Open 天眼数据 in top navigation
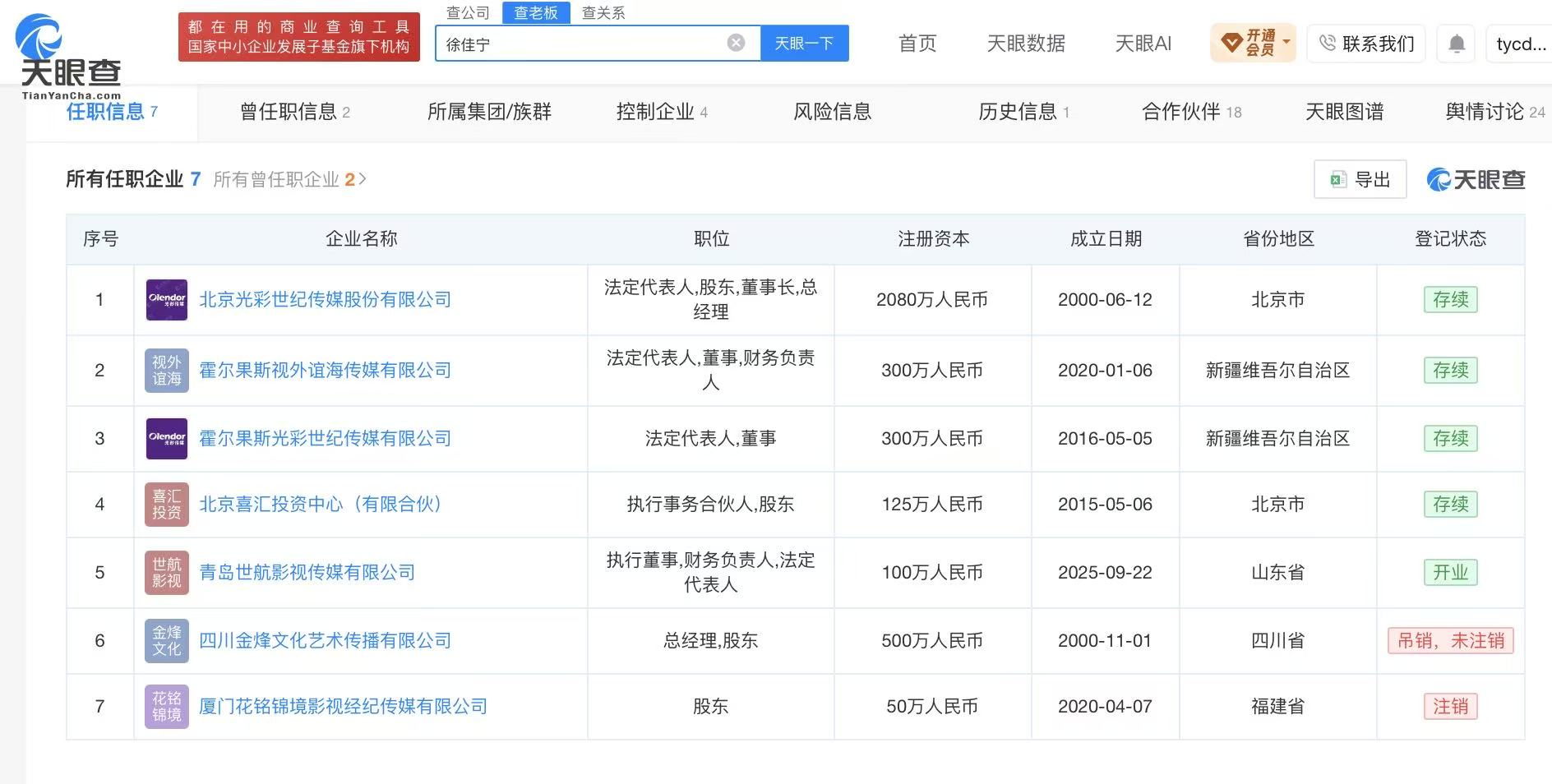The image size is (1552, 784). (x=1026, y=44)
